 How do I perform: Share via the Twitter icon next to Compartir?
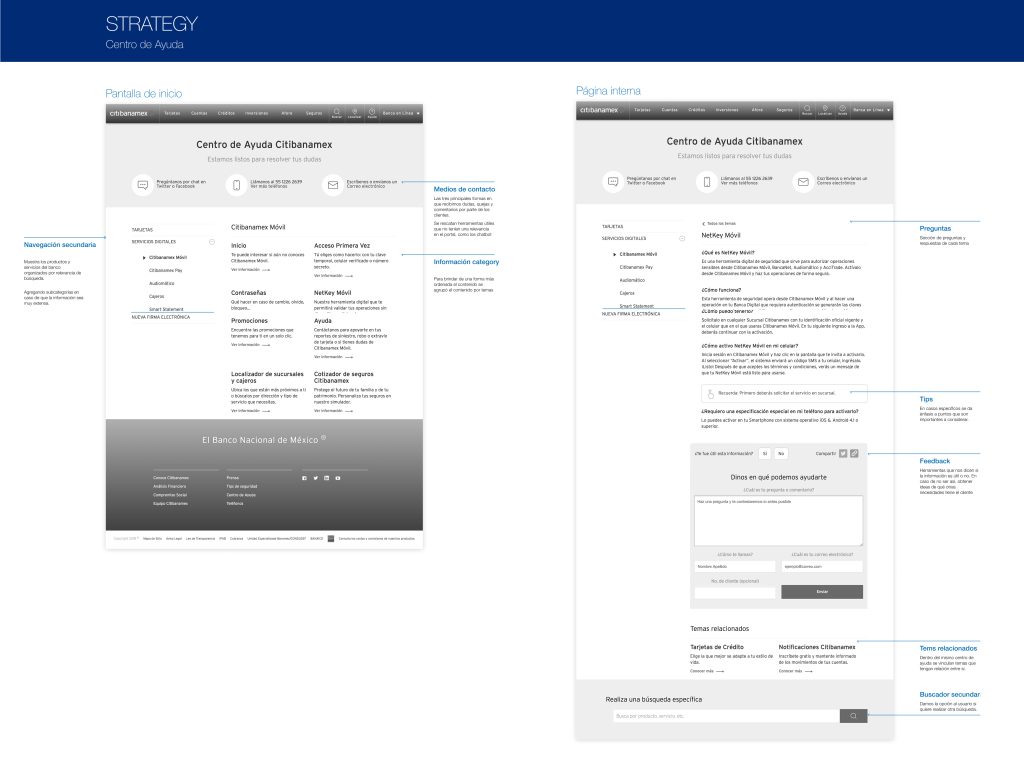(x=843, y=453)
